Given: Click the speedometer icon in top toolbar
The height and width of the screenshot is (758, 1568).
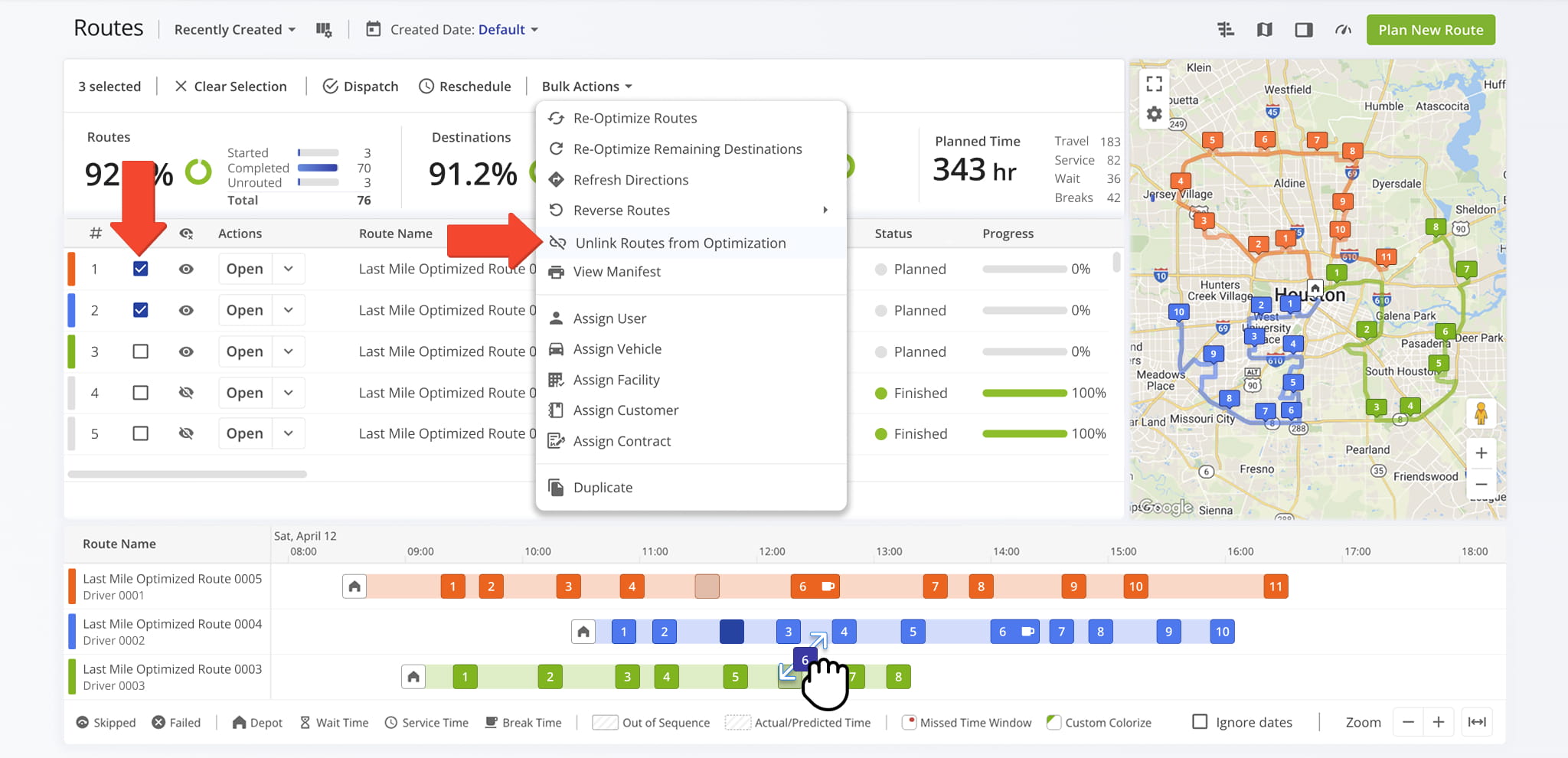Looking at the screenshot, I should pos(1343,30).
